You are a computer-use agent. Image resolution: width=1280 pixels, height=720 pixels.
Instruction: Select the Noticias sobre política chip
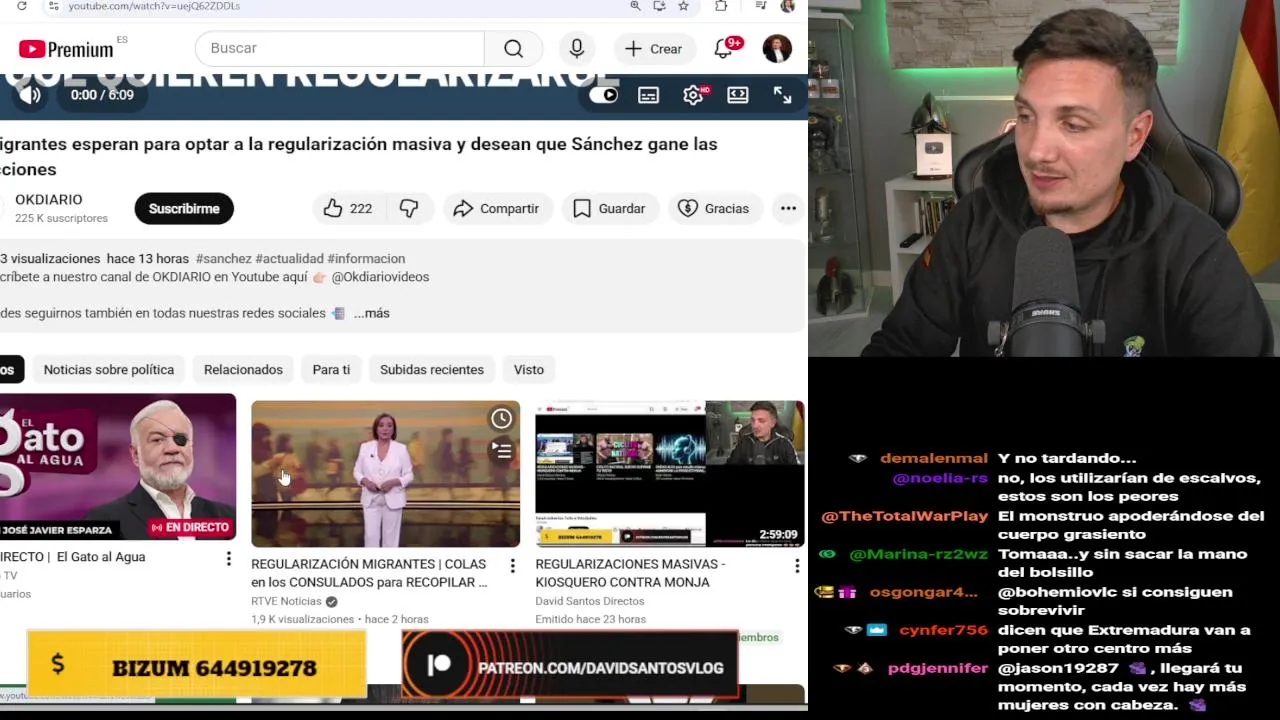[x=109, y=370]
